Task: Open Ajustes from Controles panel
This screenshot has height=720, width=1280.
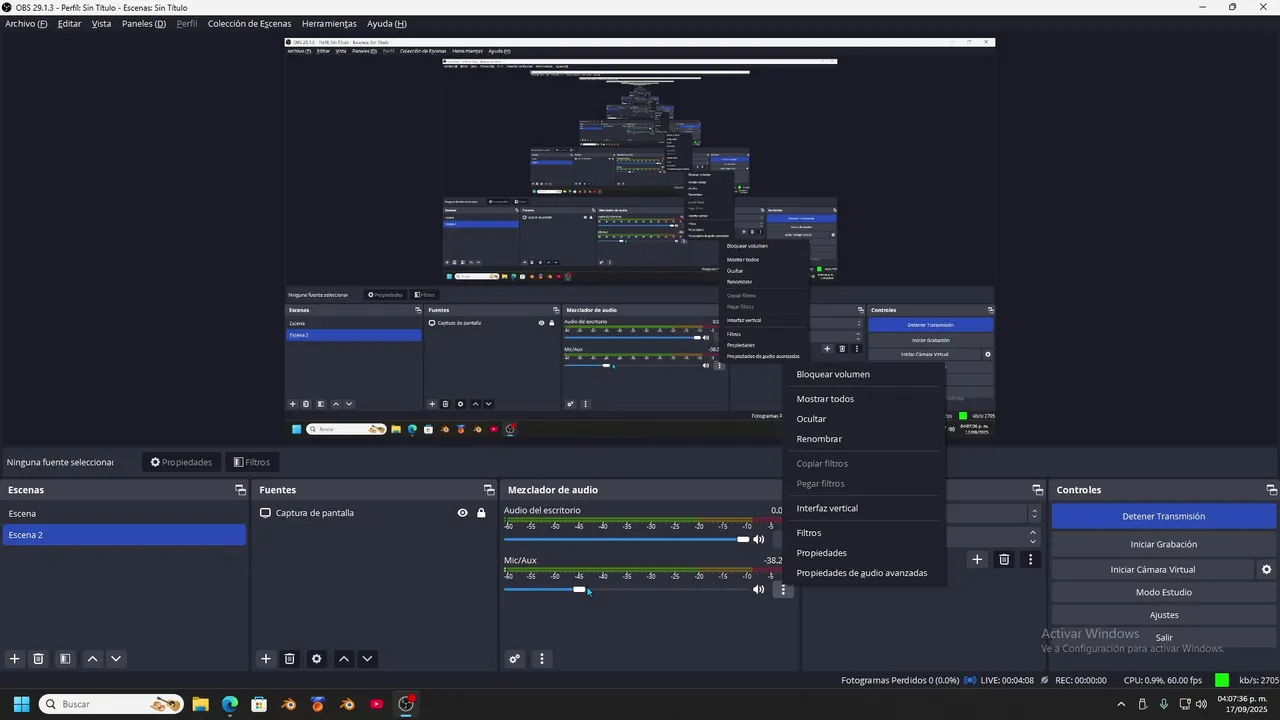Action: coord(1163,616)
